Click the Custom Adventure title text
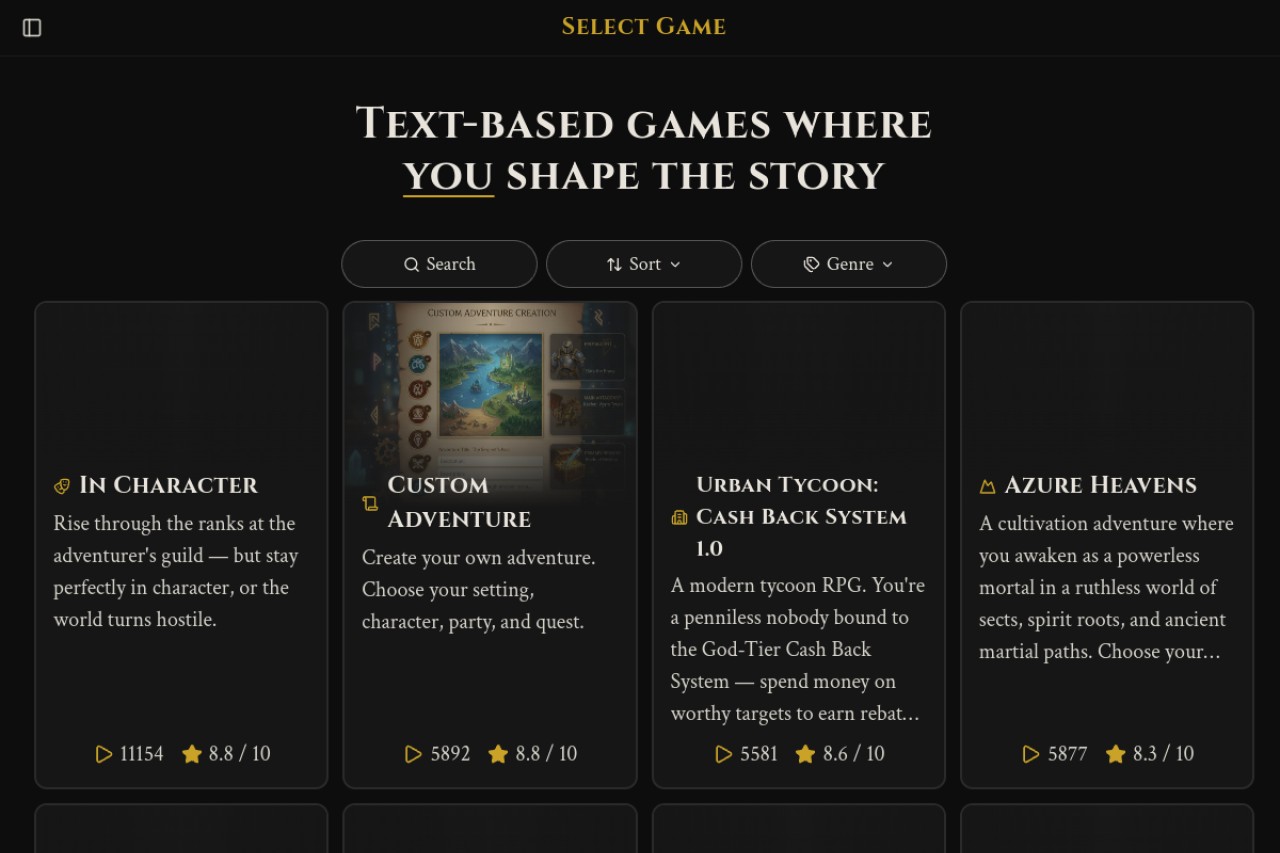This screenshot has height=853, width=1280. tap(459, 502)
